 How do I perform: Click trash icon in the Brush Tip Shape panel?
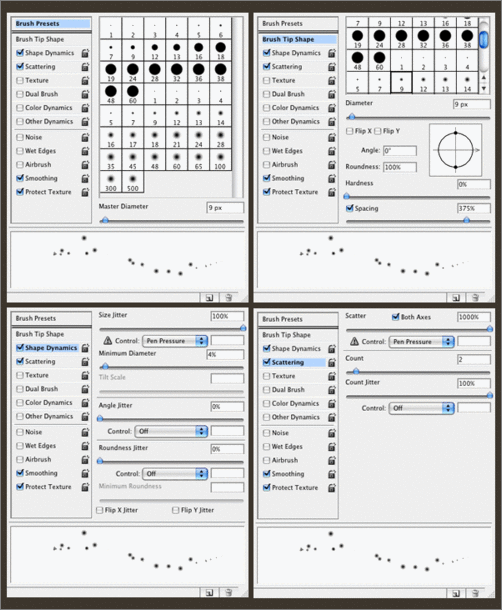(475, 298)
